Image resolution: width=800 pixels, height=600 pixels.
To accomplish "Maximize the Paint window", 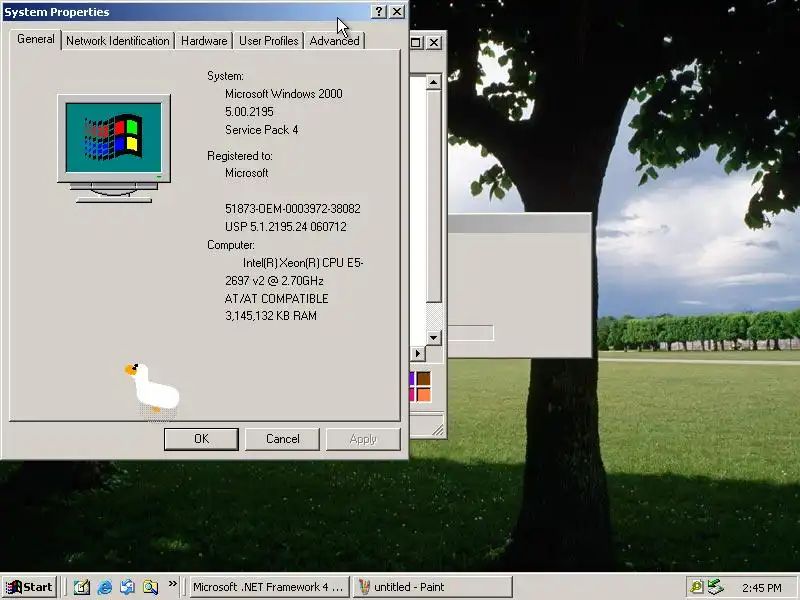I will 416,42.
